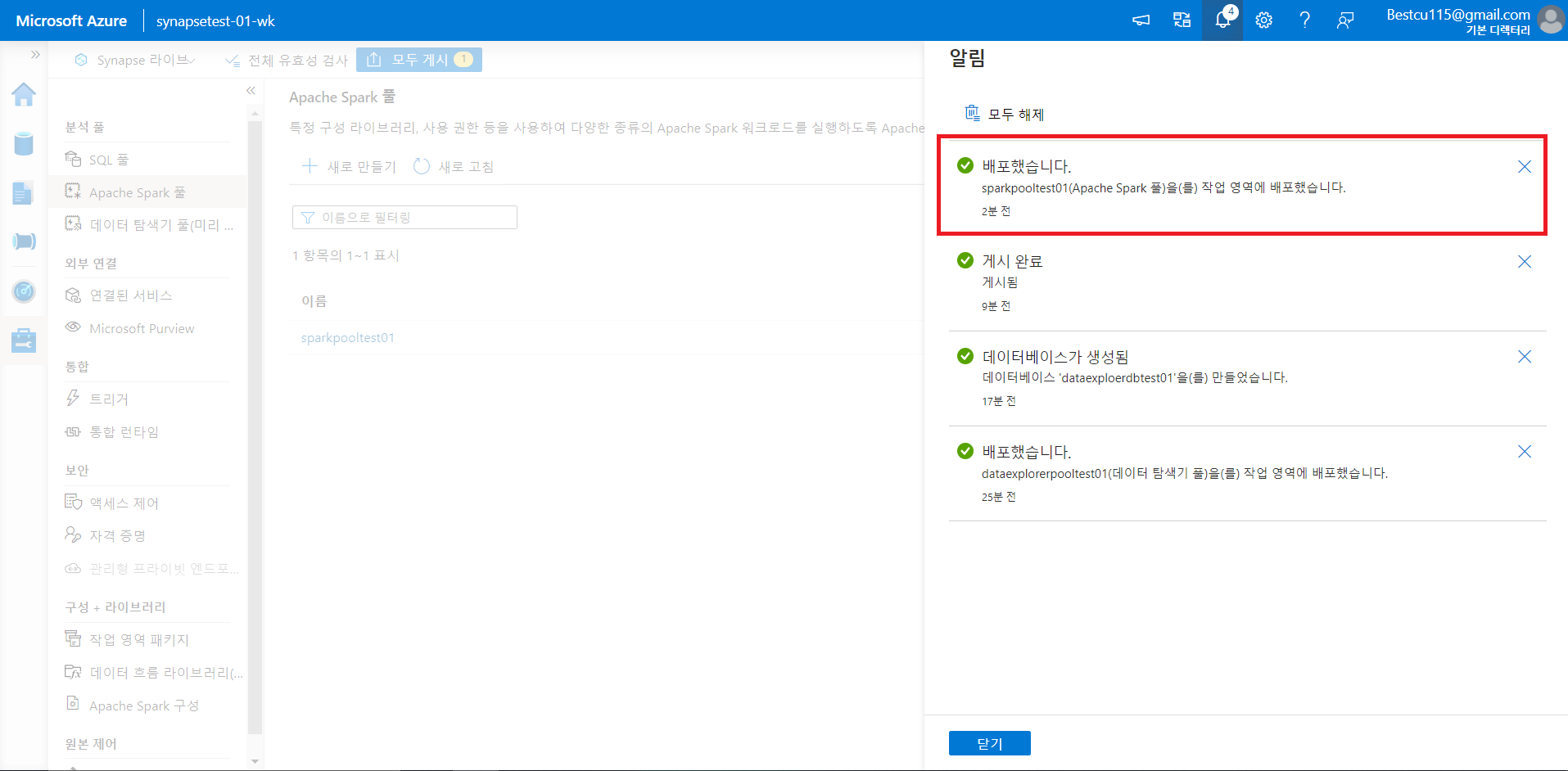Click the Microsoft Azure logo text

pyautogui.click(x=71, y=20)
